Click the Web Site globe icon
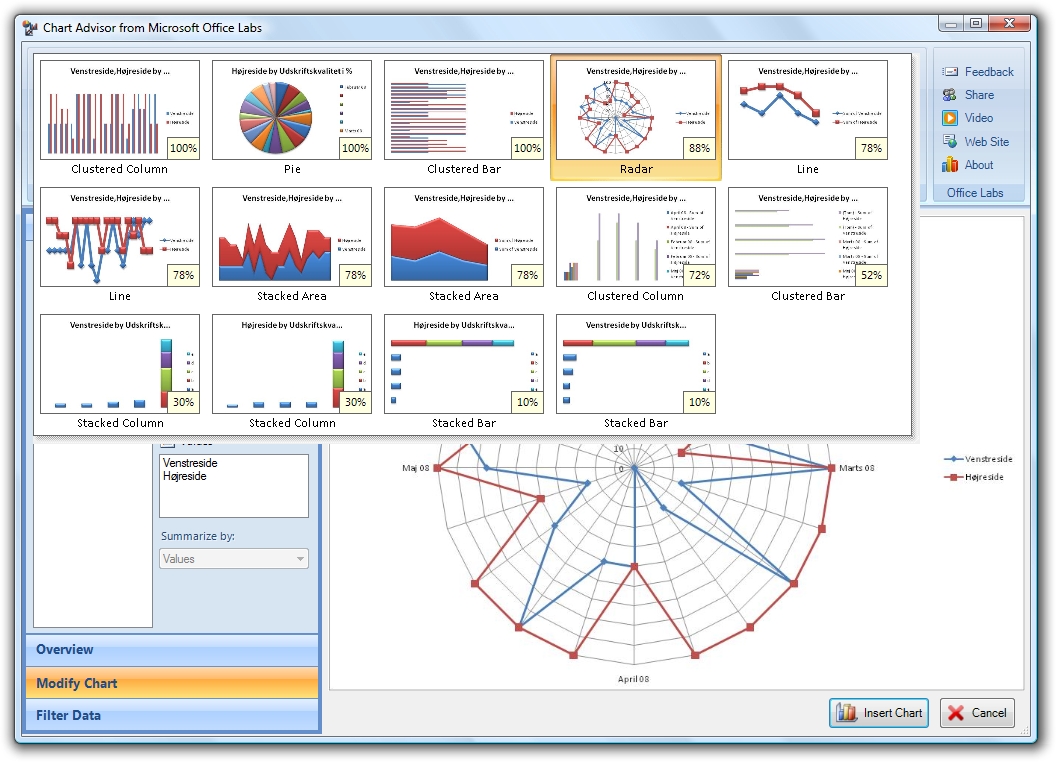The height and width of the screenshot is (762, 1056). [950, 141]
